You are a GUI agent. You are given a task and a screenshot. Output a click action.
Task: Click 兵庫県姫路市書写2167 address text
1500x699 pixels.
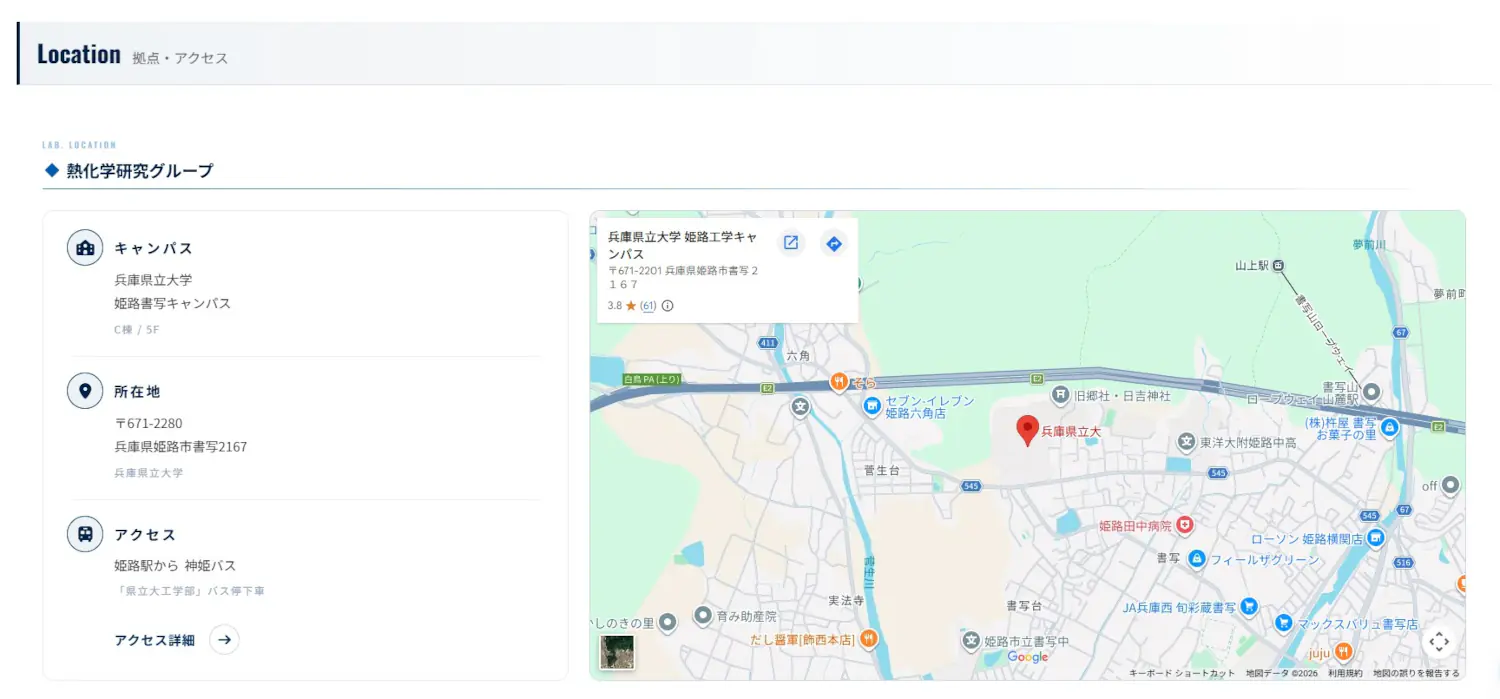[180, 447]
